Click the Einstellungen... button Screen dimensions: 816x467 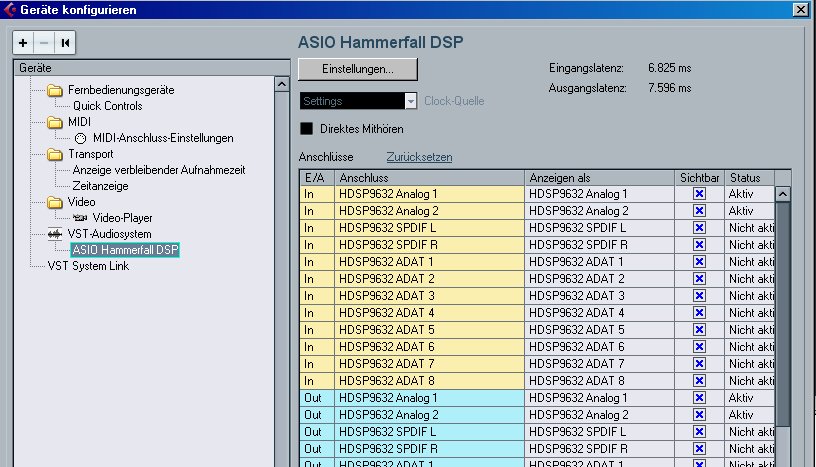point(358,69)
